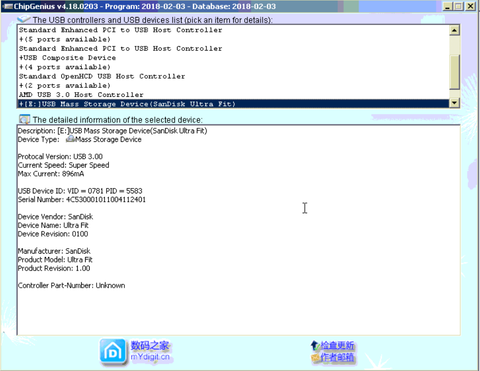480x371 pixels.
Task: Click 'Product Revision: 1.00' line
Action: coord(54,268)
